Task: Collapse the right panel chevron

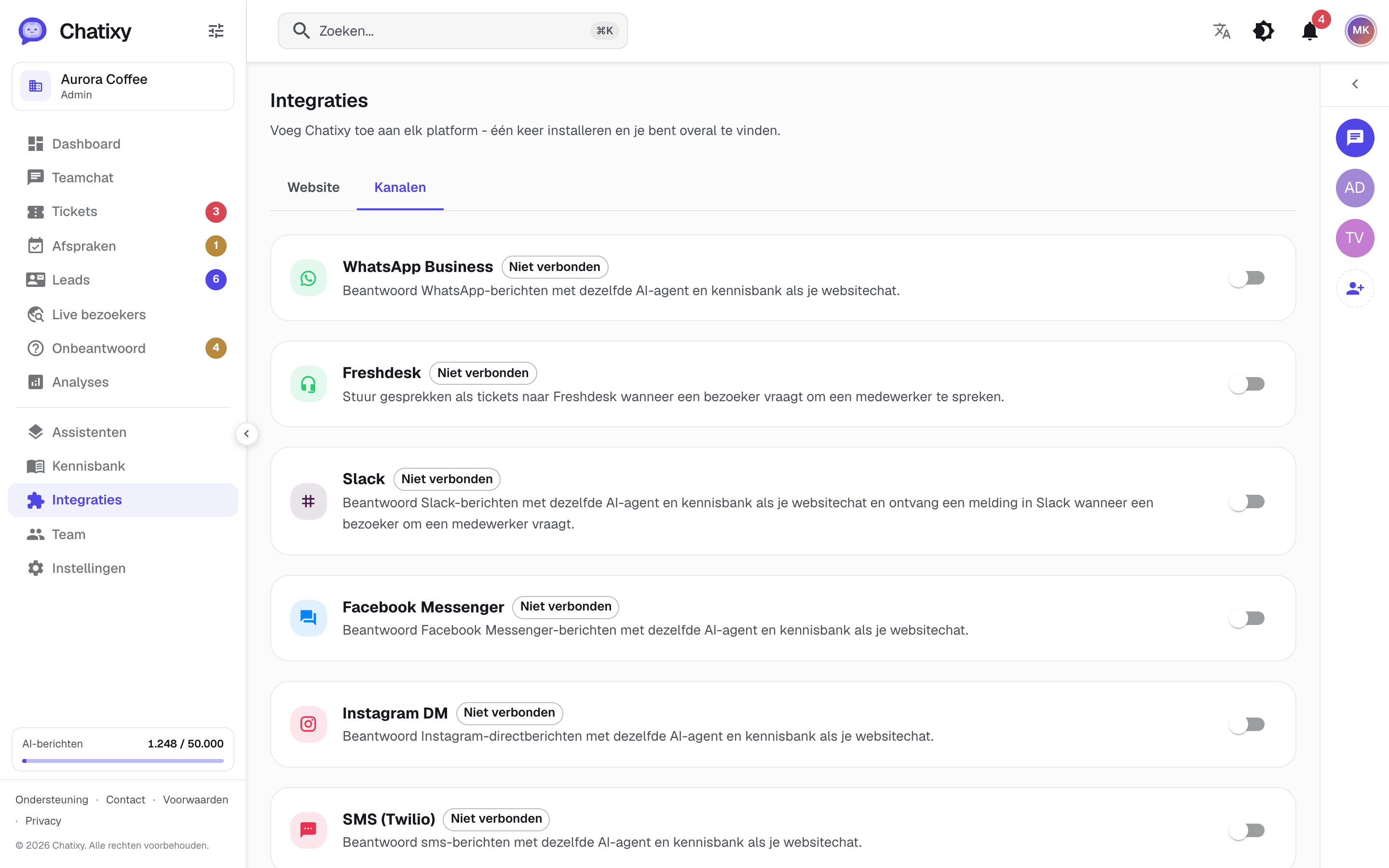Action: 1355,84
